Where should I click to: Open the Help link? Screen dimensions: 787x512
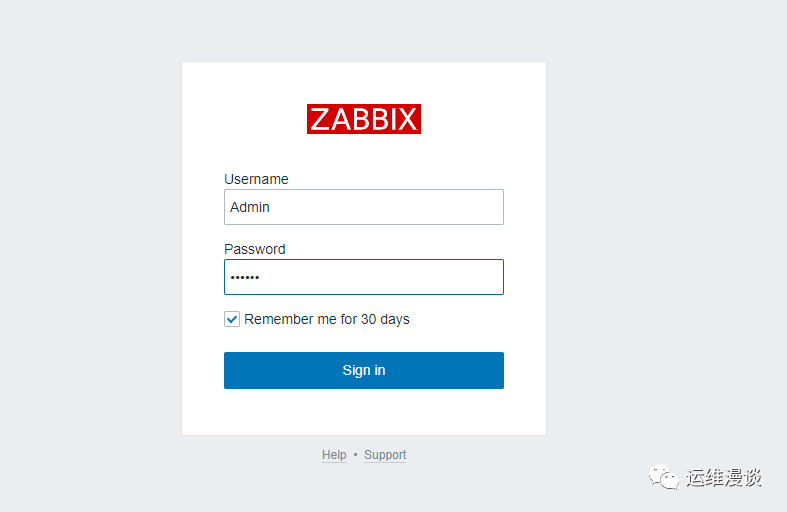[x=334, y=455]
